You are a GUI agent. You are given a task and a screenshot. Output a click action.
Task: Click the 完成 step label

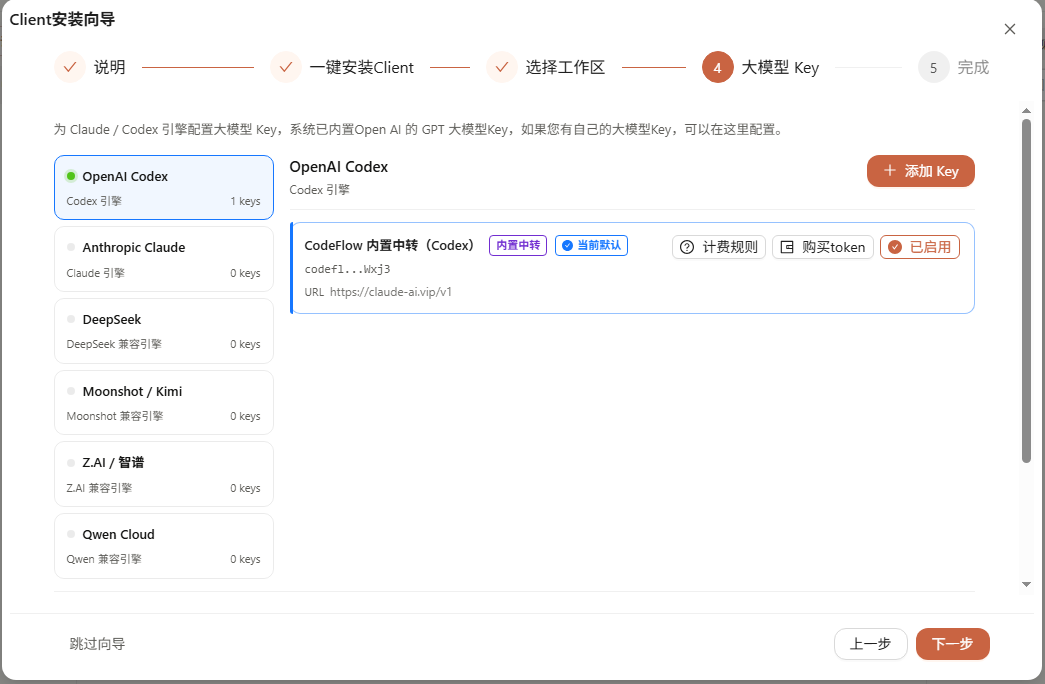coord(973,67)
